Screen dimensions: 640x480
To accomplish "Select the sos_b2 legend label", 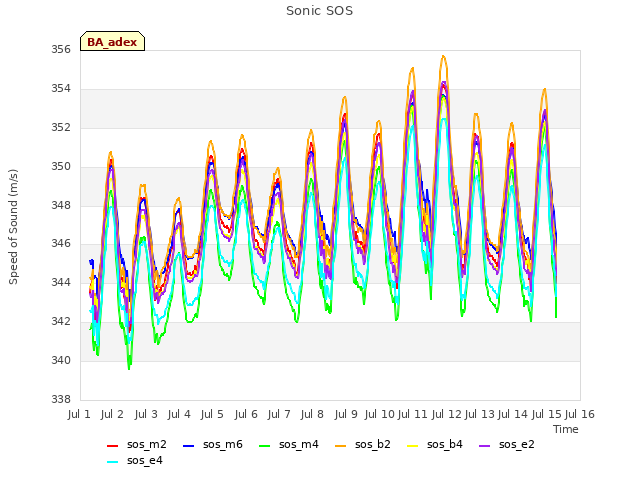I will pos(373,444).
